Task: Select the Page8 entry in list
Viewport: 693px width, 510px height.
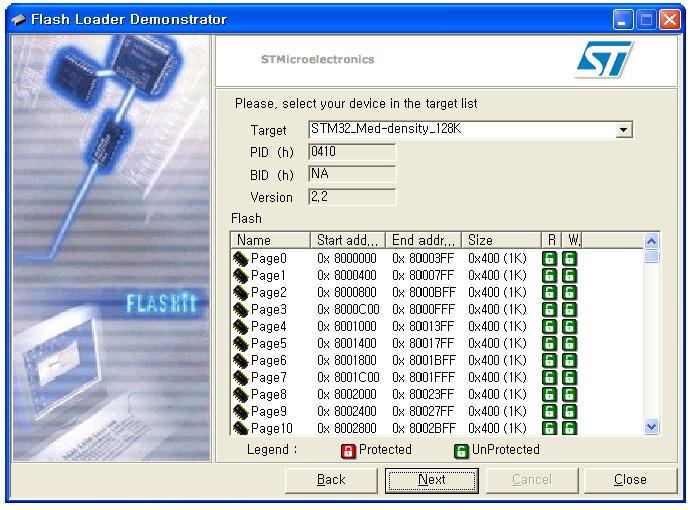Action: [x=268, y=394]
